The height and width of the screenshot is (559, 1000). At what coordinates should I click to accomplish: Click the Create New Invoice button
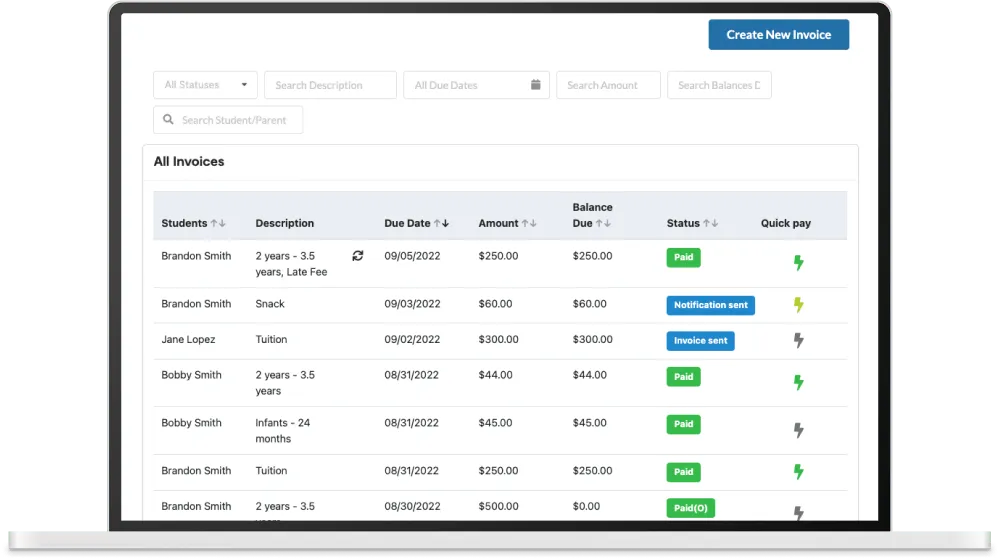tap(778, 34)
